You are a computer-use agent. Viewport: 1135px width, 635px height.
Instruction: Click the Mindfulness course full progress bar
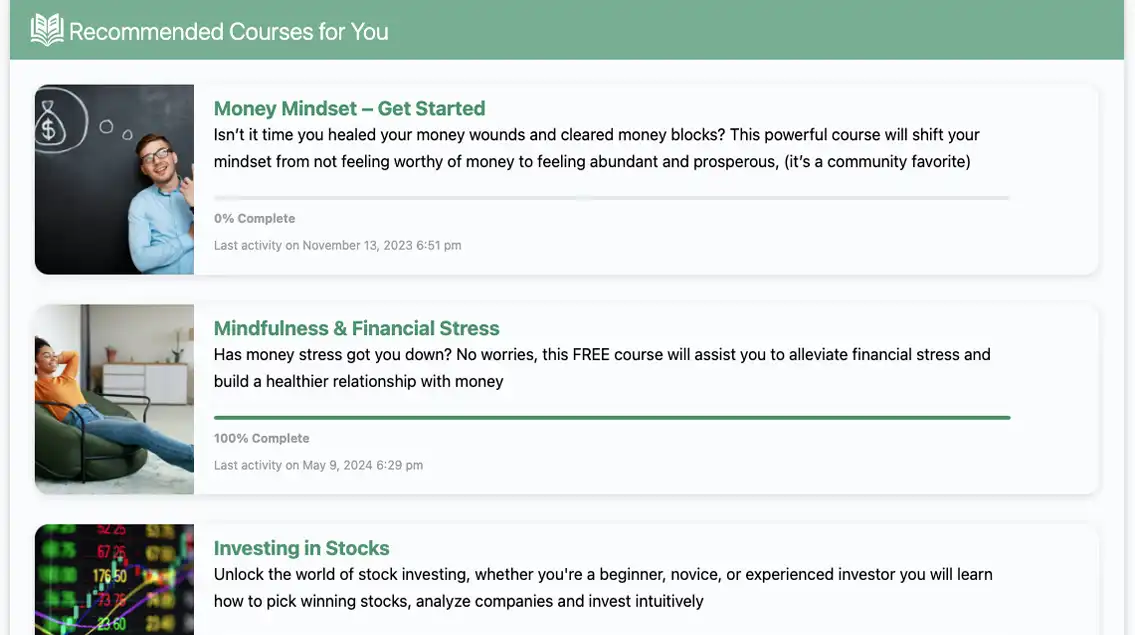612,418
